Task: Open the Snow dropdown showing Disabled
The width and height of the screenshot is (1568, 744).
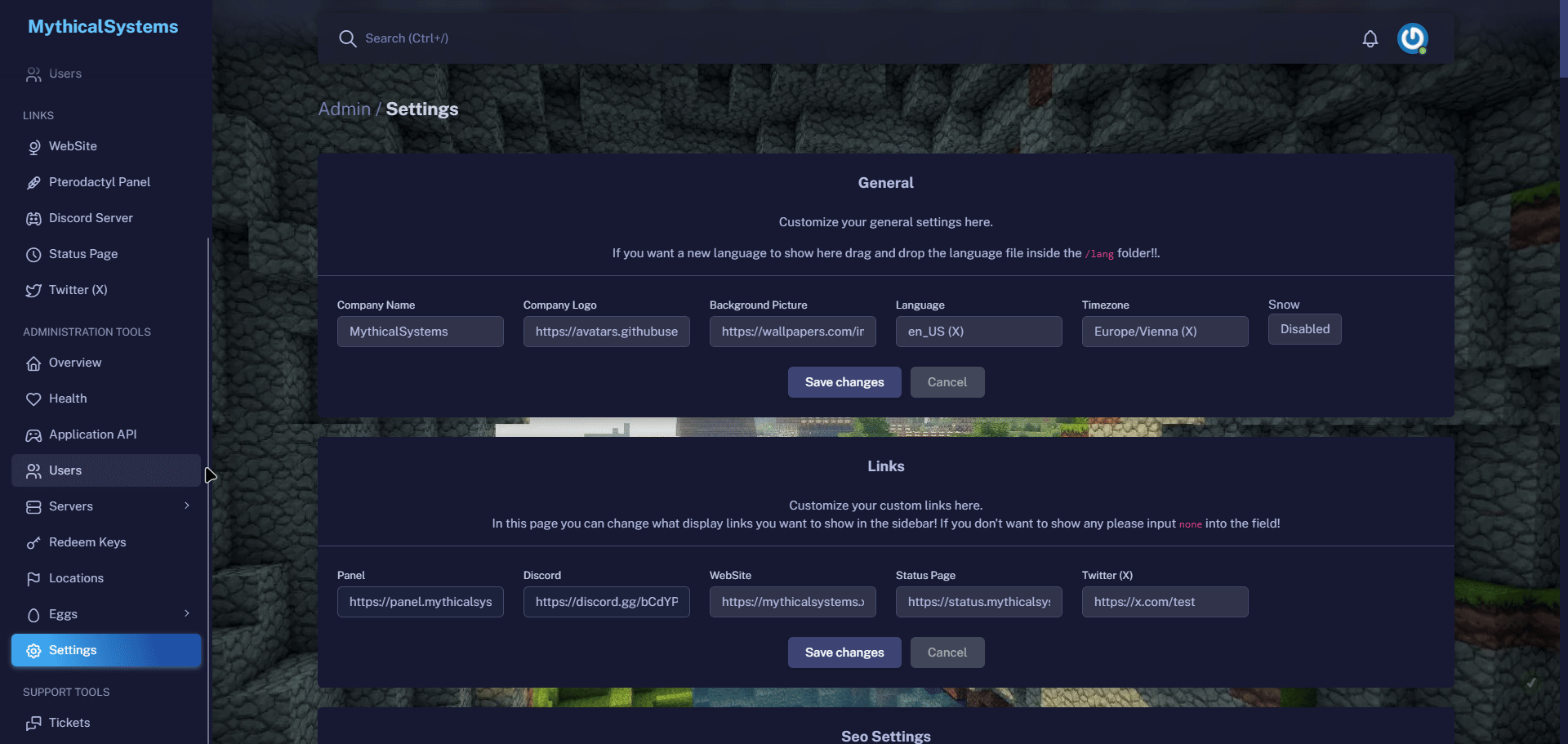Action: [x=1304, y=329]
